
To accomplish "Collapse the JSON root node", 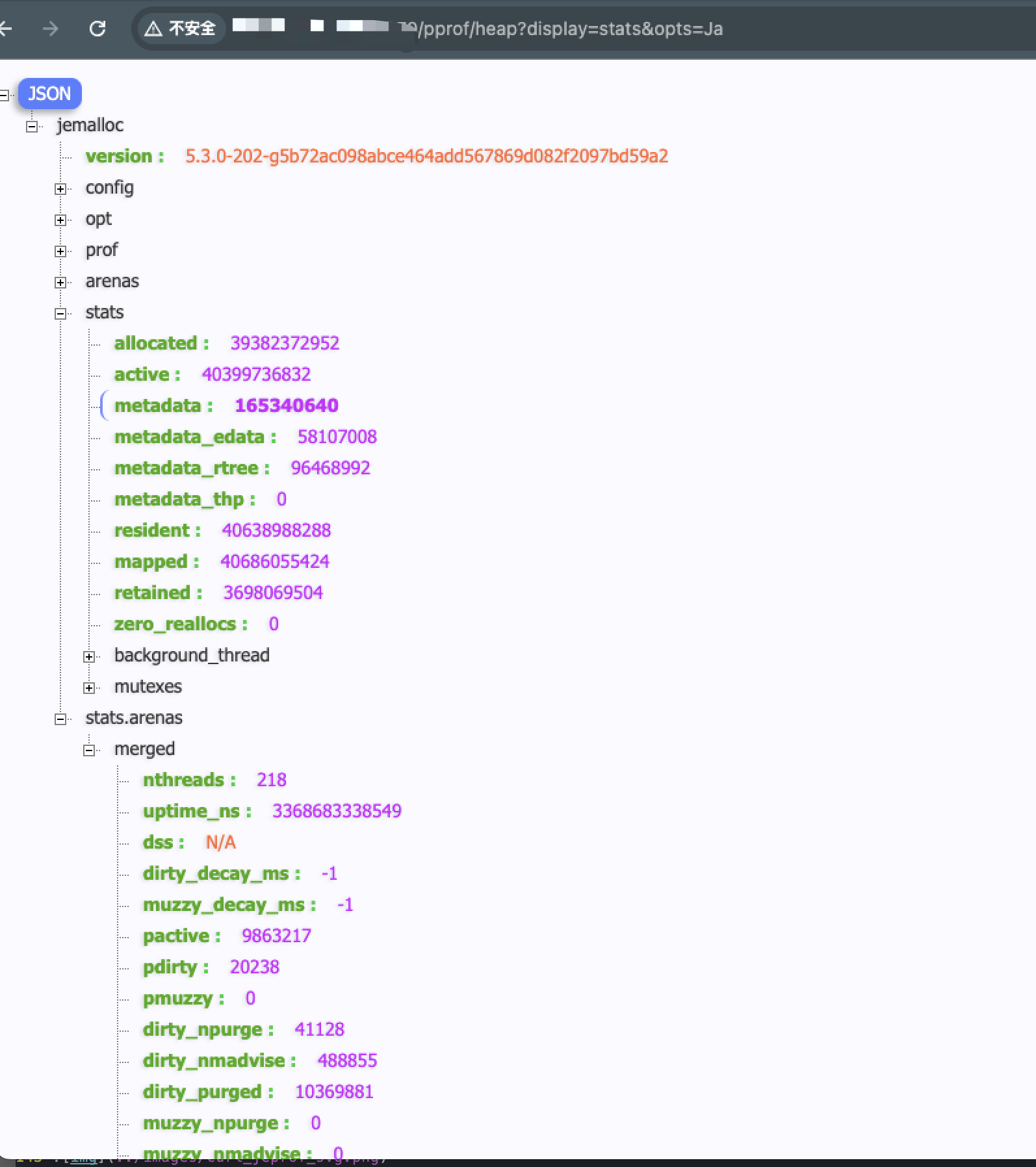I will pos(4,96).
